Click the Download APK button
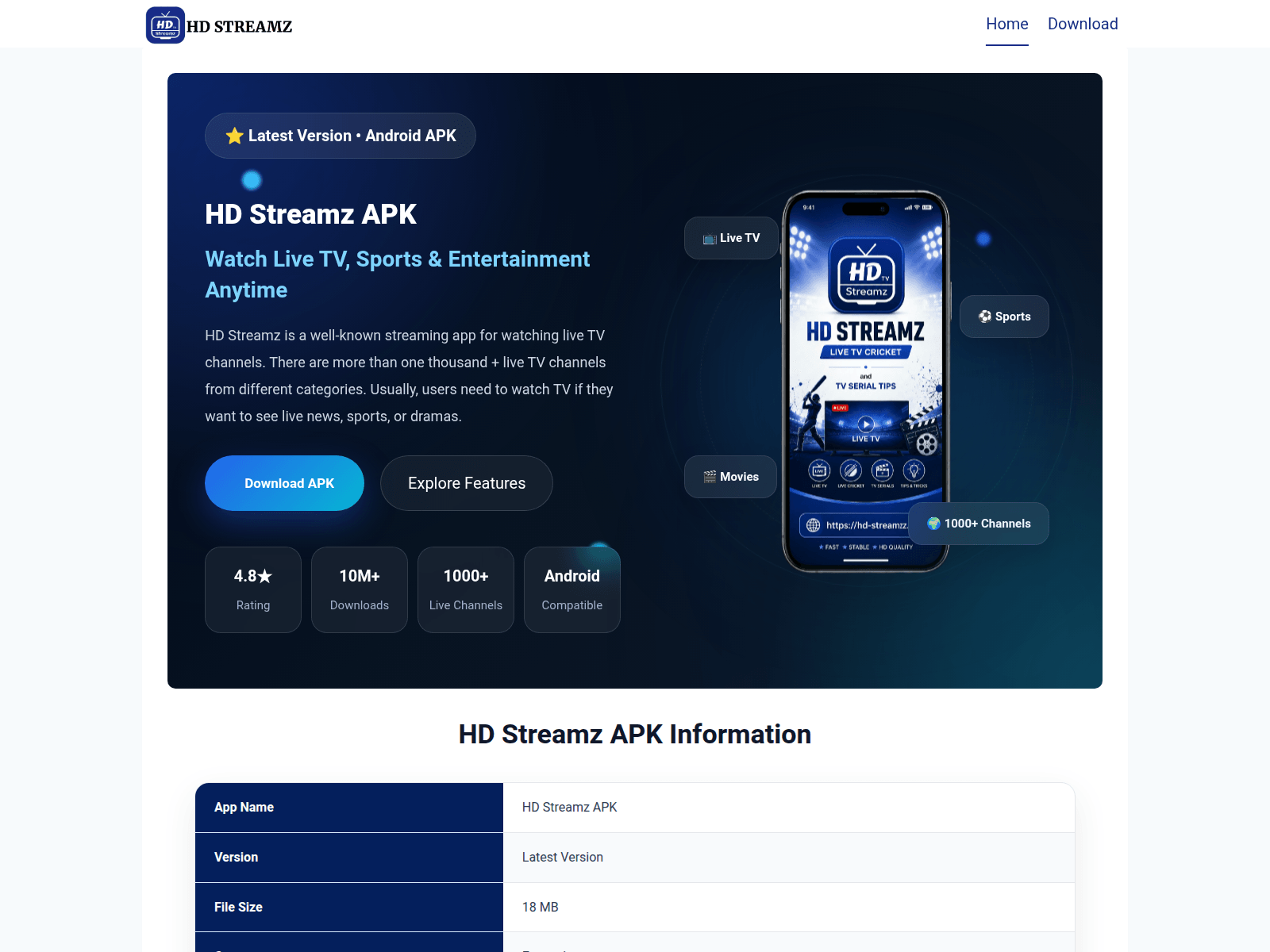 point(284,483)
